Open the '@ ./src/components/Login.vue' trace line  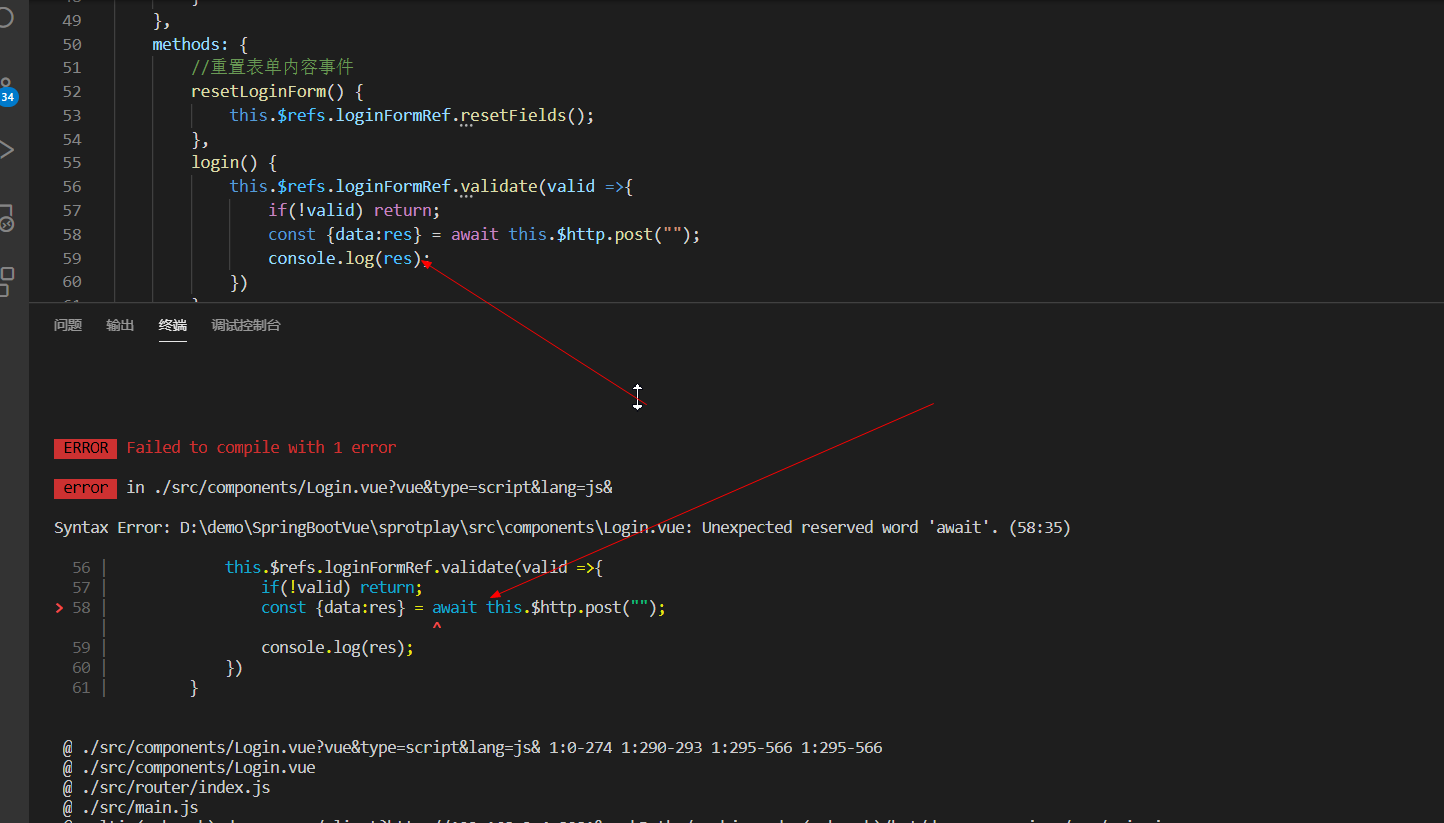pyautogui.click(x=189, y=767)
